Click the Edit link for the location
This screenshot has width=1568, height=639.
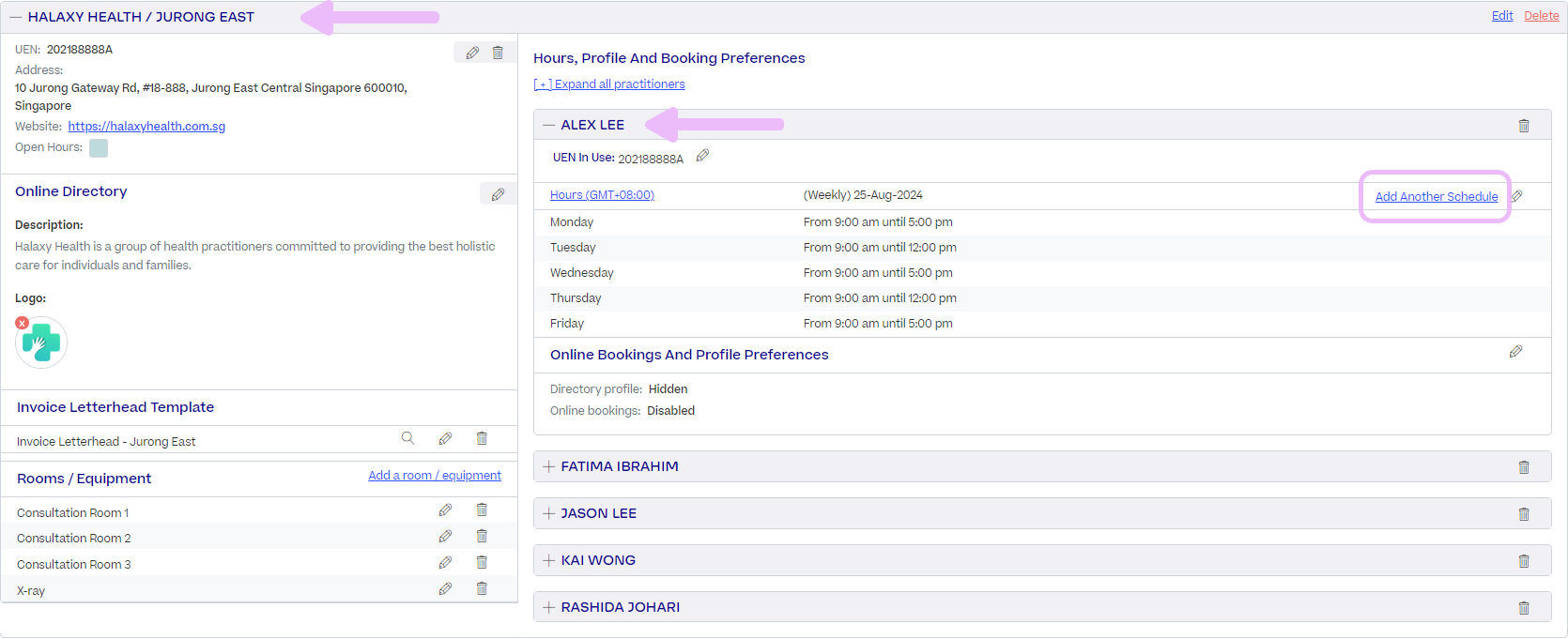click(1502, 16)
